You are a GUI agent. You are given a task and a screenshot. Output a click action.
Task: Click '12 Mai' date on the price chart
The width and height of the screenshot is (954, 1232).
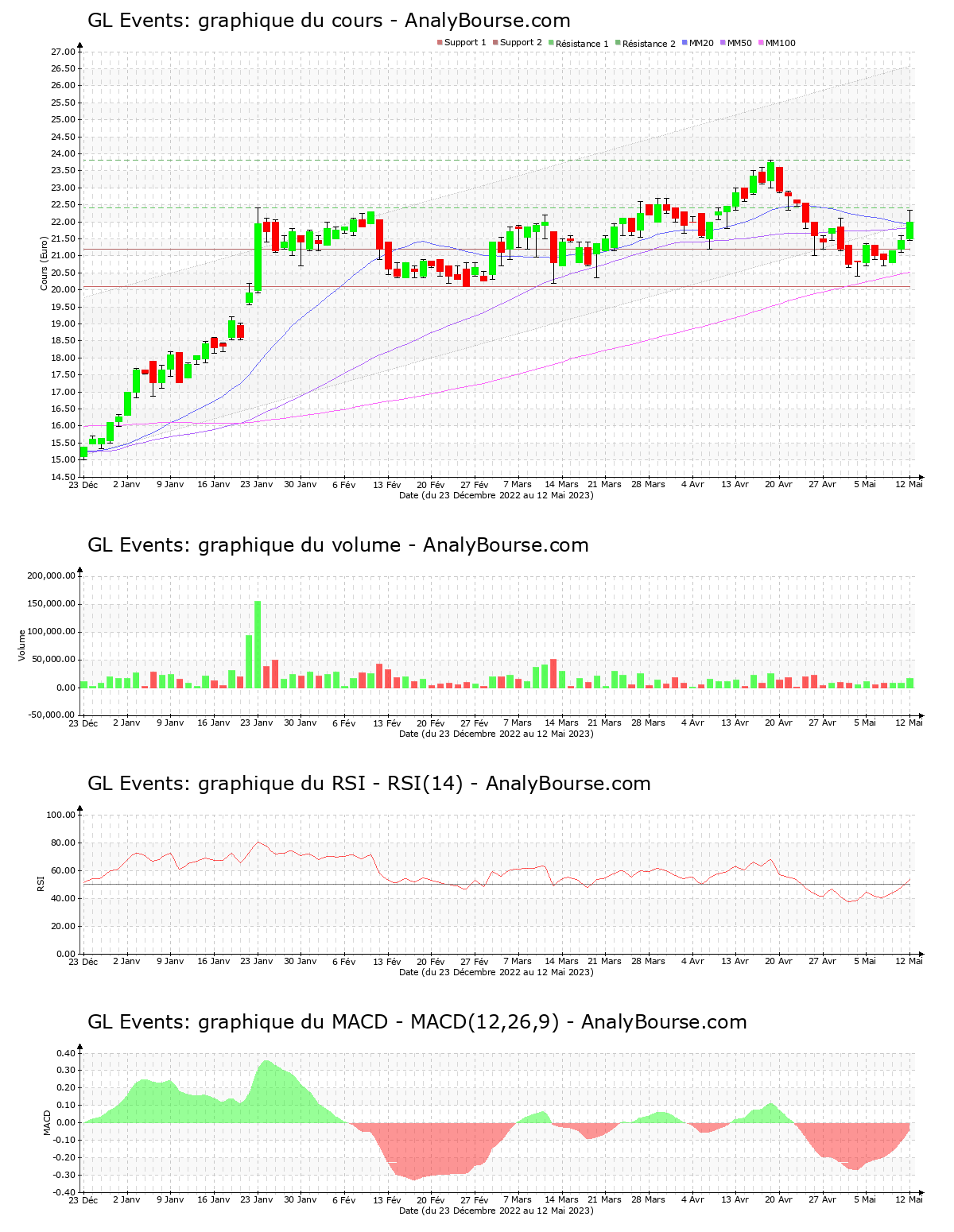click(909, 484)
